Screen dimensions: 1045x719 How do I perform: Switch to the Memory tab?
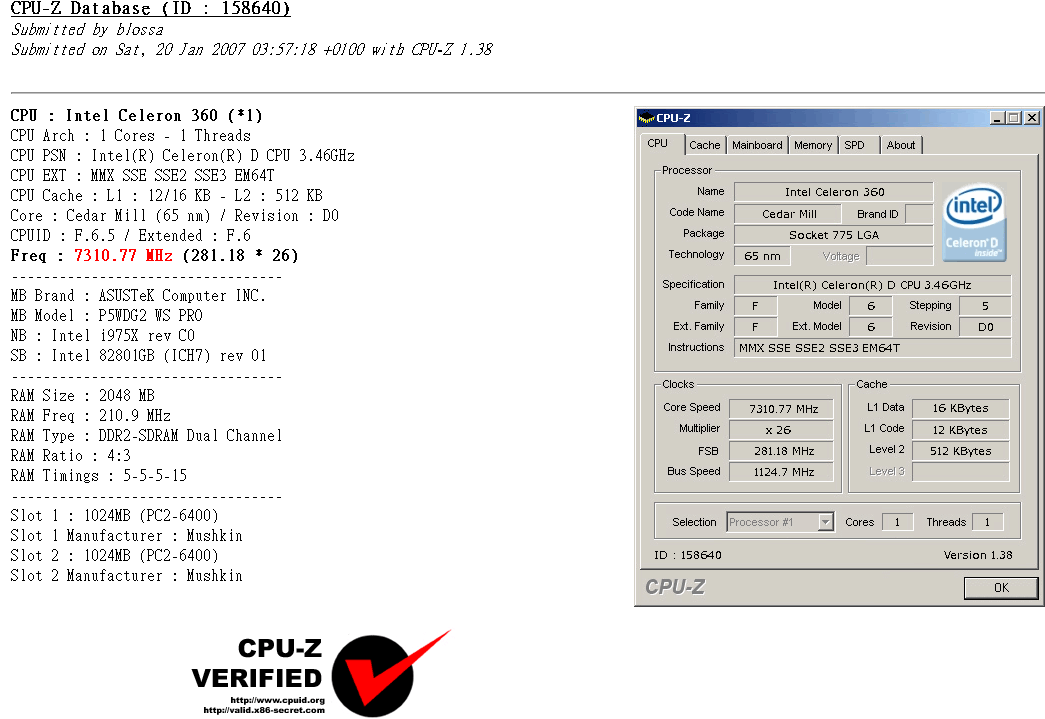813,145
